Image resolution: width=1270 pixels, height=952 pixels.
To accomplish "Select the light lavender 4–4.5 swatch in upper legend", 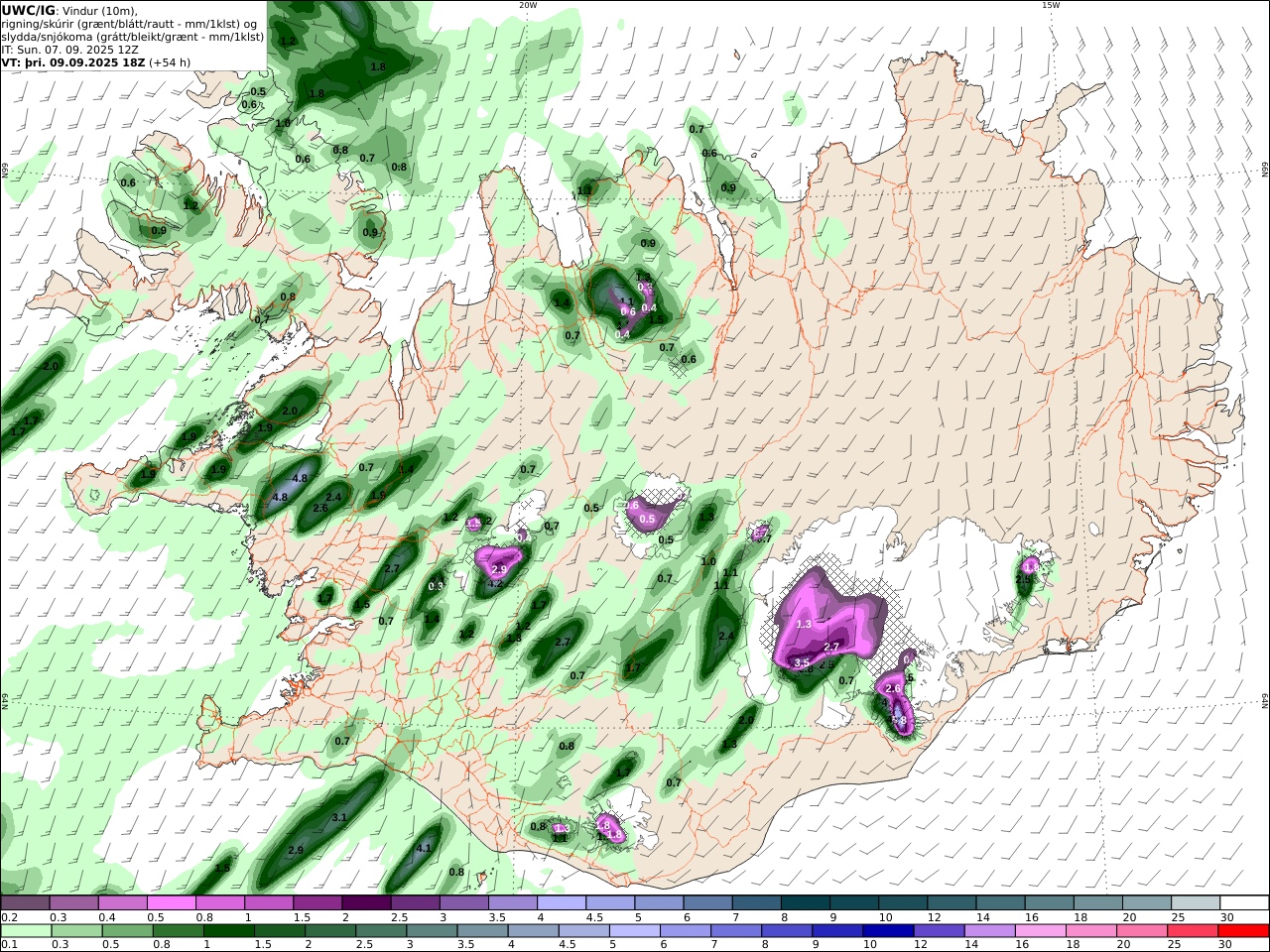I will tap(560, 902).
